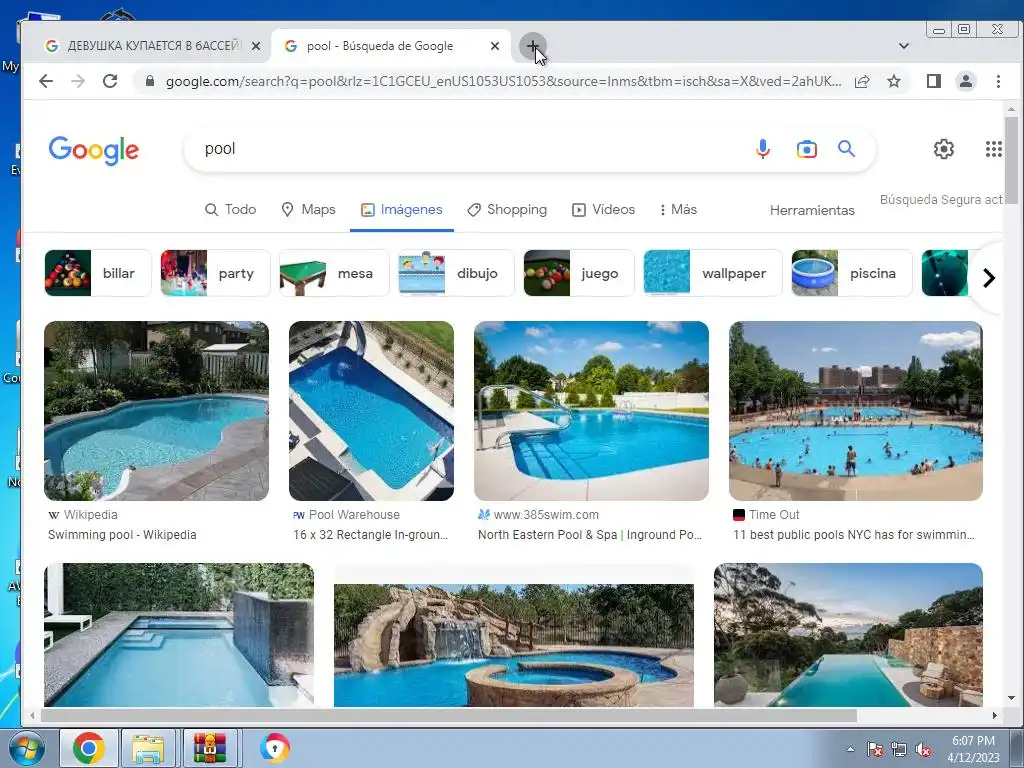
Task: Open Windows Explorer in the taskbar
Action: [148, 748]
